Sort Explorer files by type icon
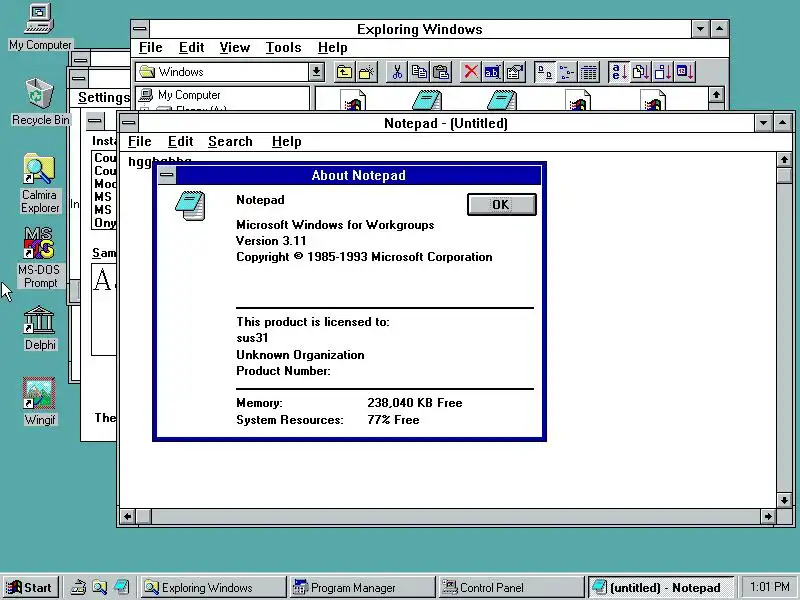 tap(641, 72)
